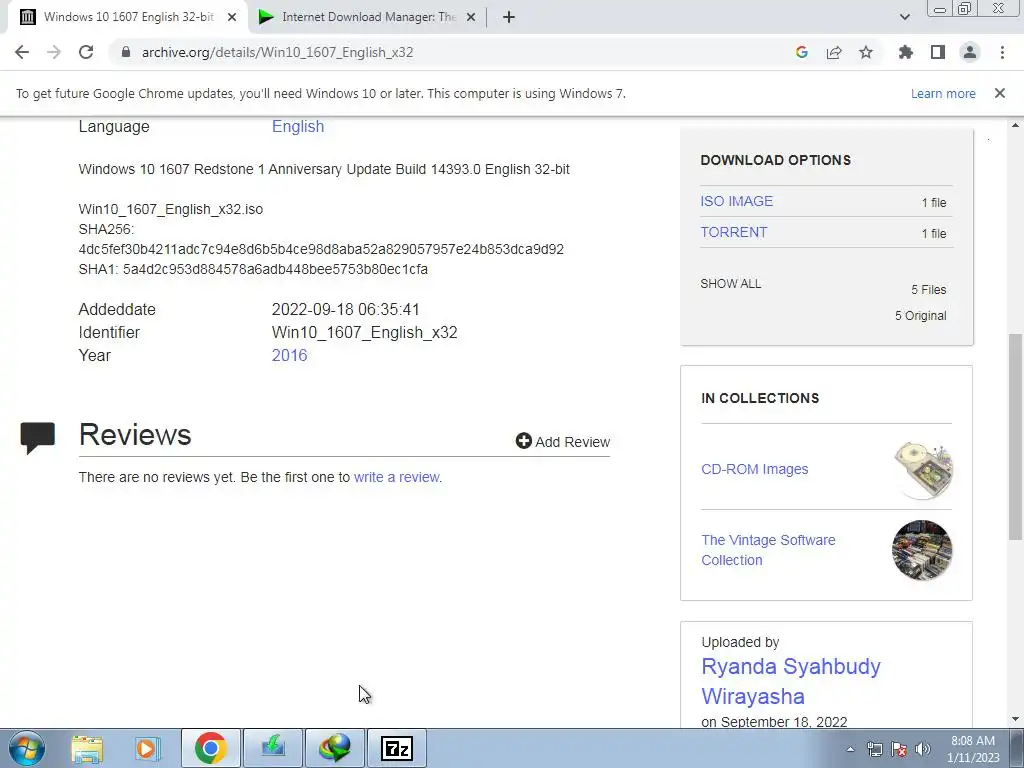Click the Google icon in address bar
Viewport: 1024px width, 768px height.
point(802,52)
